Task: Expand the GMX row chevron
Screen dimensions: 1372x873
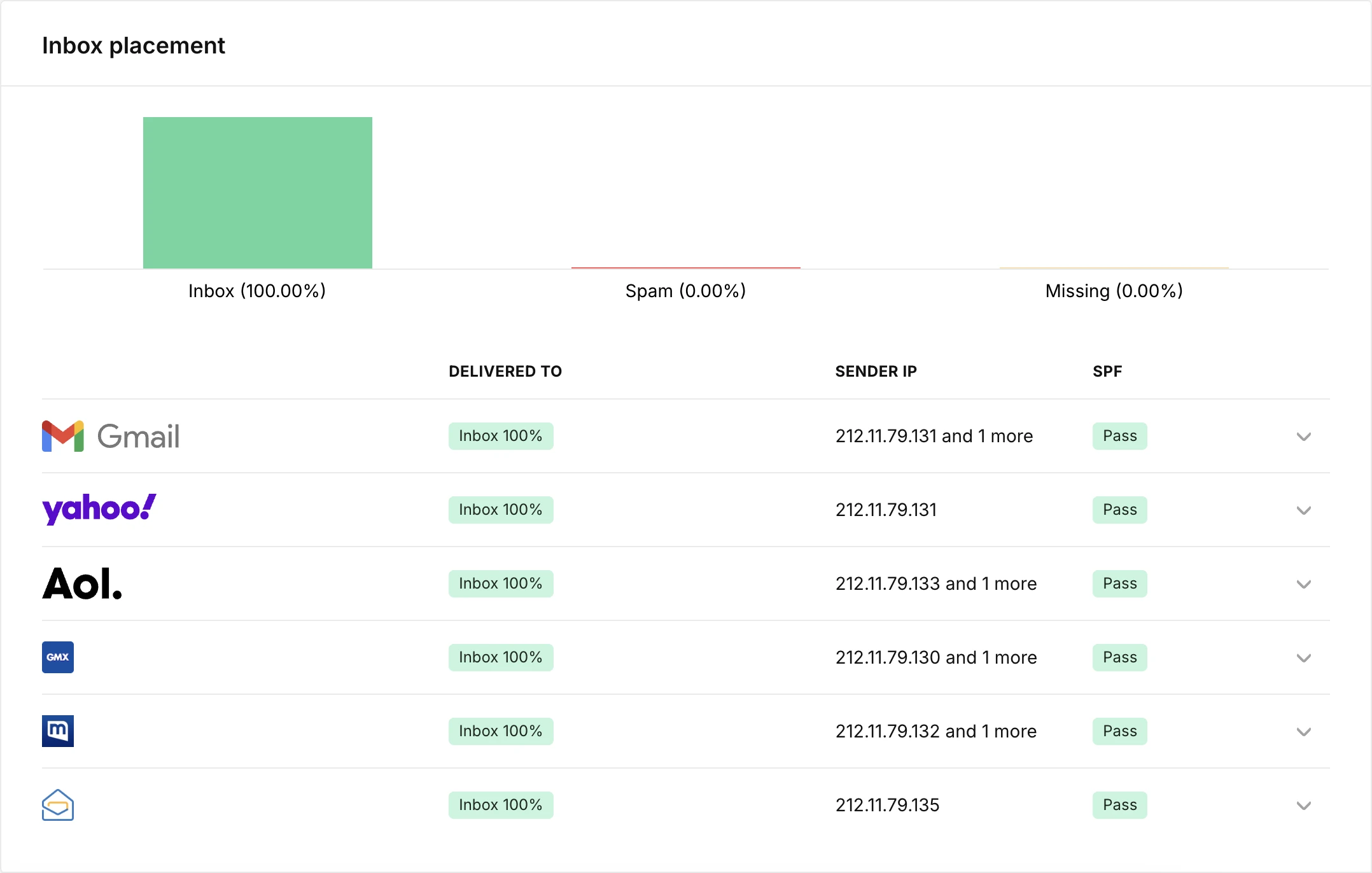Action: [1303, 658]
